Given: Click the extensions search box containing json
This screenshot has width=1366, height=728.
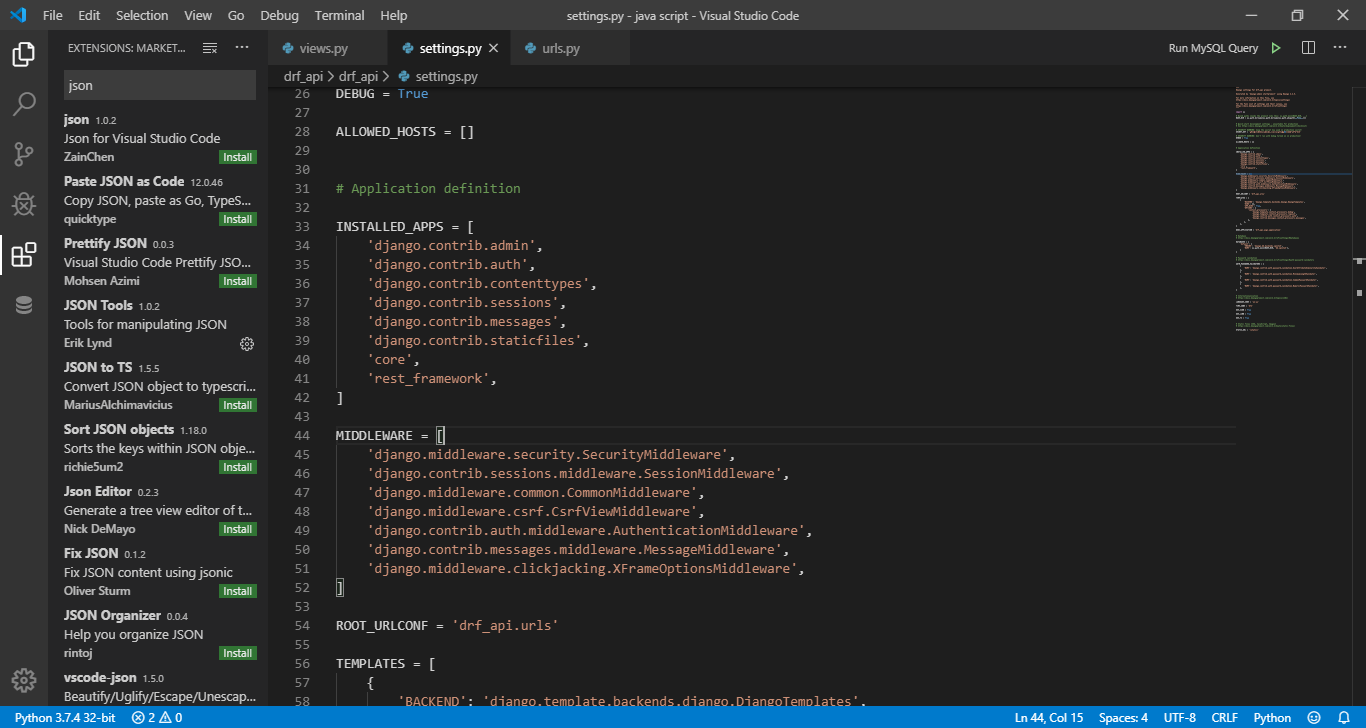Looking at the screenshot, I should coord(159,85).
